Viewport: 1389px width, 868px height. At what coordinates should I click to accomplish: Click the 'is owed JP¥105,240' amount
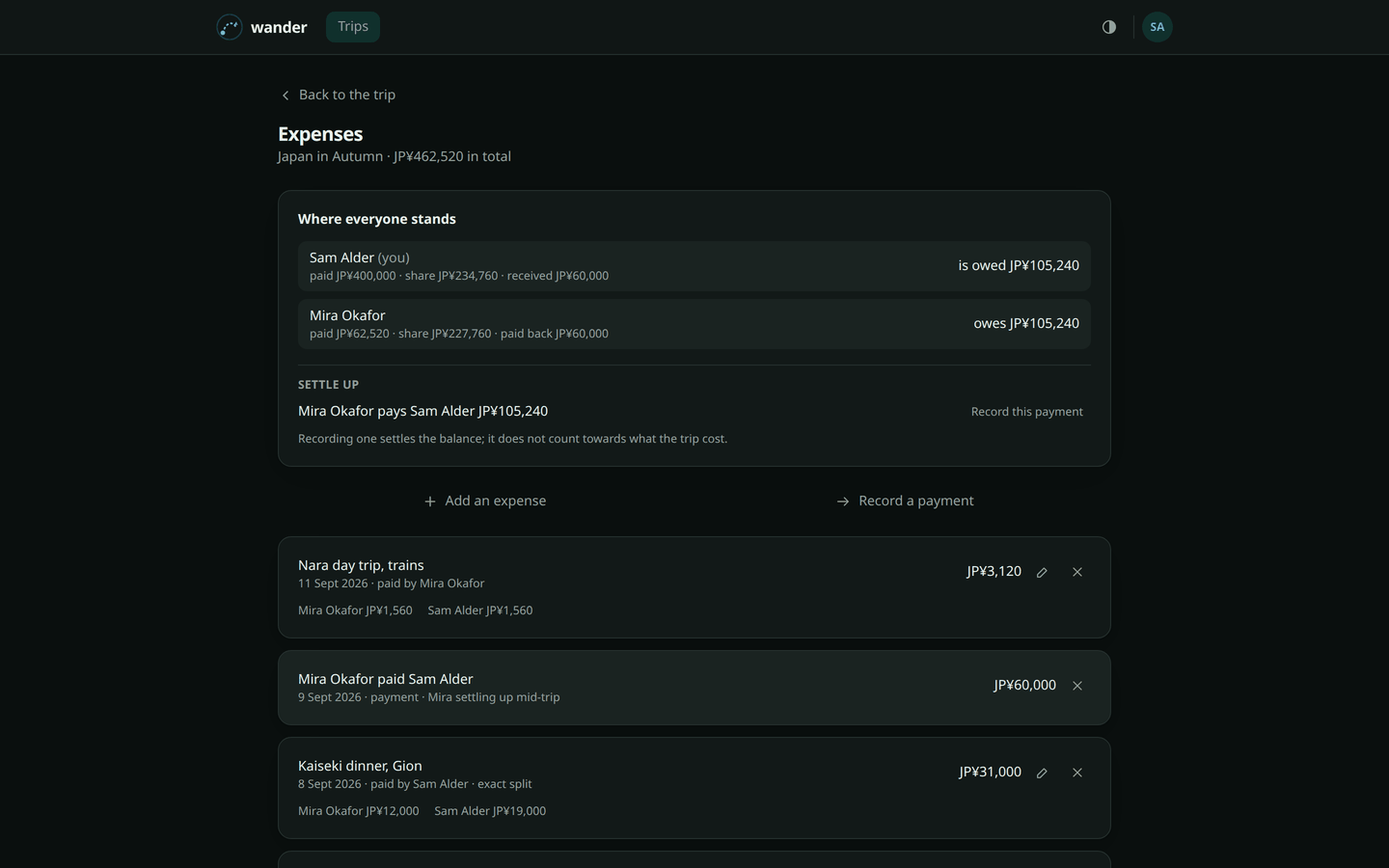point(1019,265)
